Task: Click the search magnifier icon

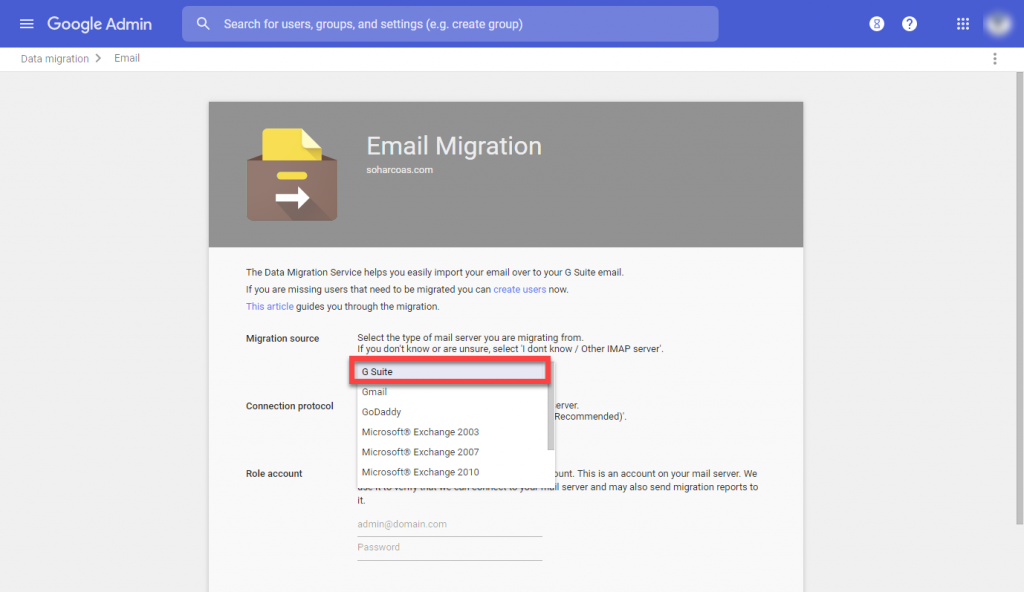Action: (x=203, y=24)
